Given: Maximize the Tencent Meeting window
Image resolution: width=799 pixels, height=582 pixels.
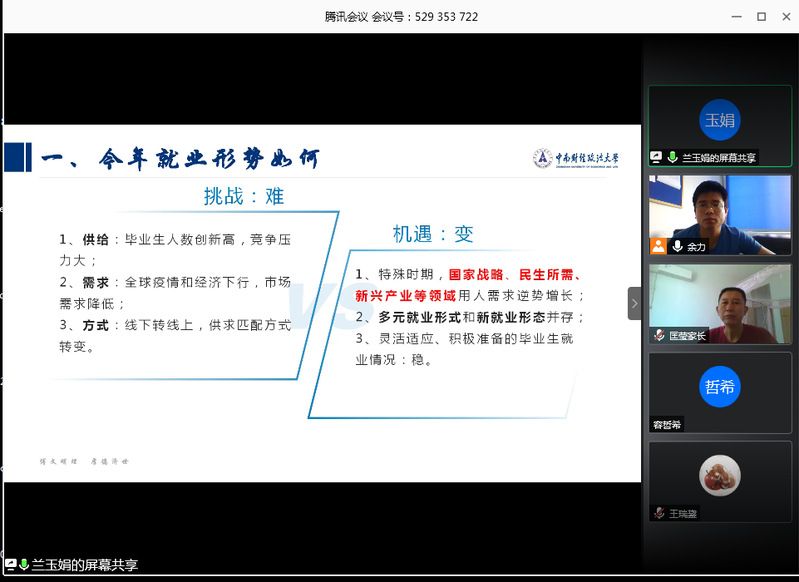Looking at the screenshot, I should coord(761,17).
